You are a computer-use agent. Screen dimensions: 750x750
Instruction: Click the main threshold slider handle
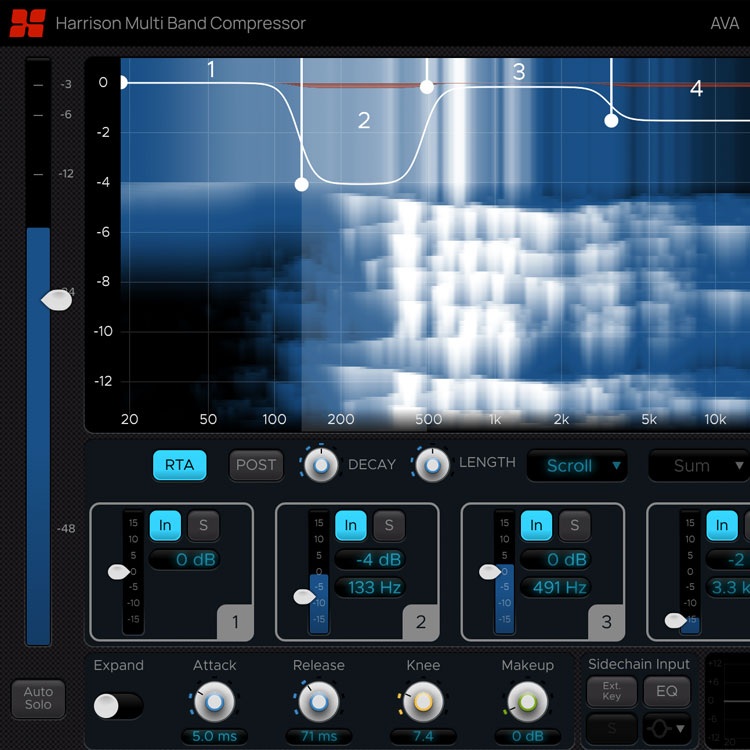(x=56, y=299)
